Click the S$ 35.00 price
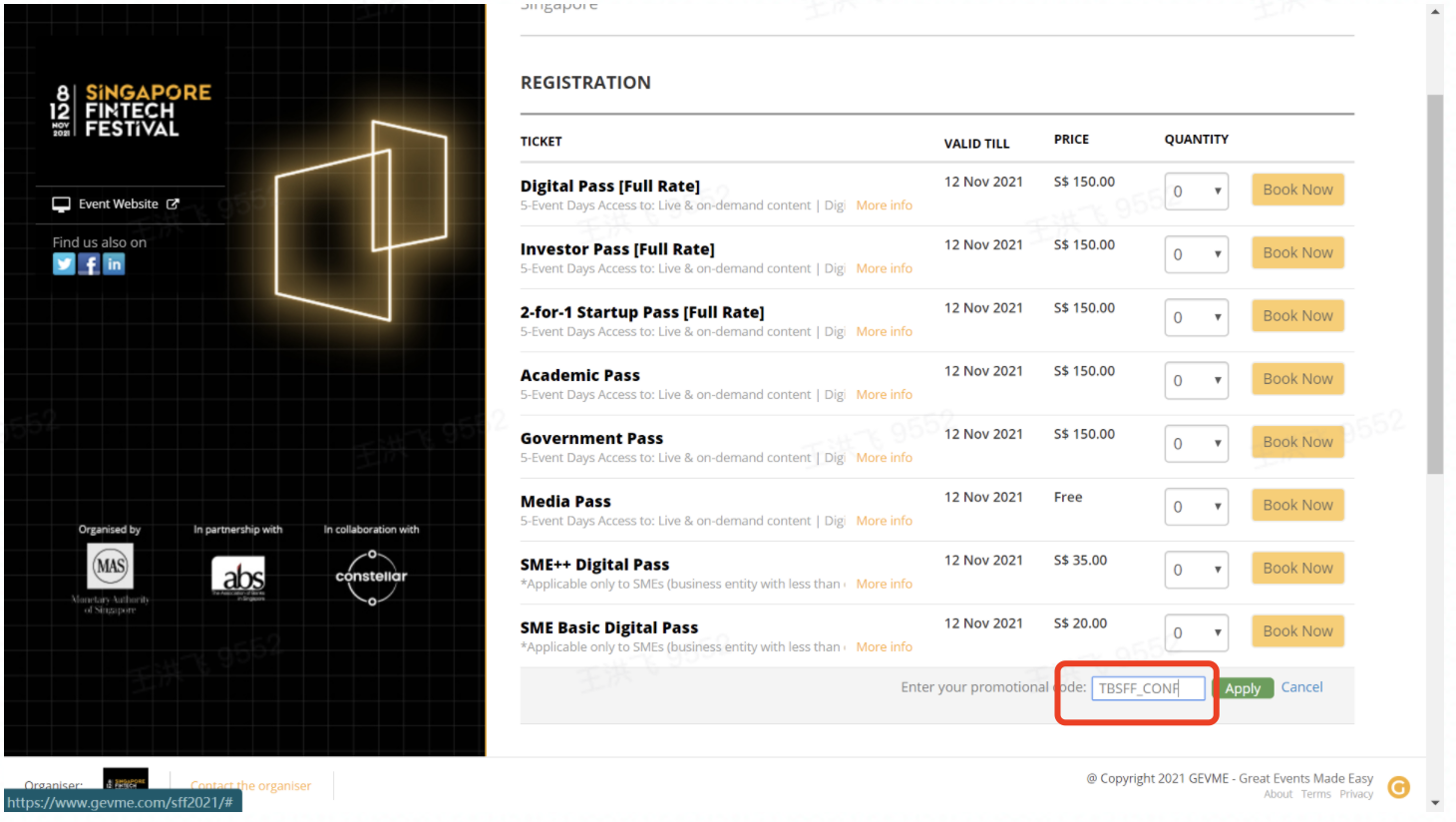 tap(1080, 561)
